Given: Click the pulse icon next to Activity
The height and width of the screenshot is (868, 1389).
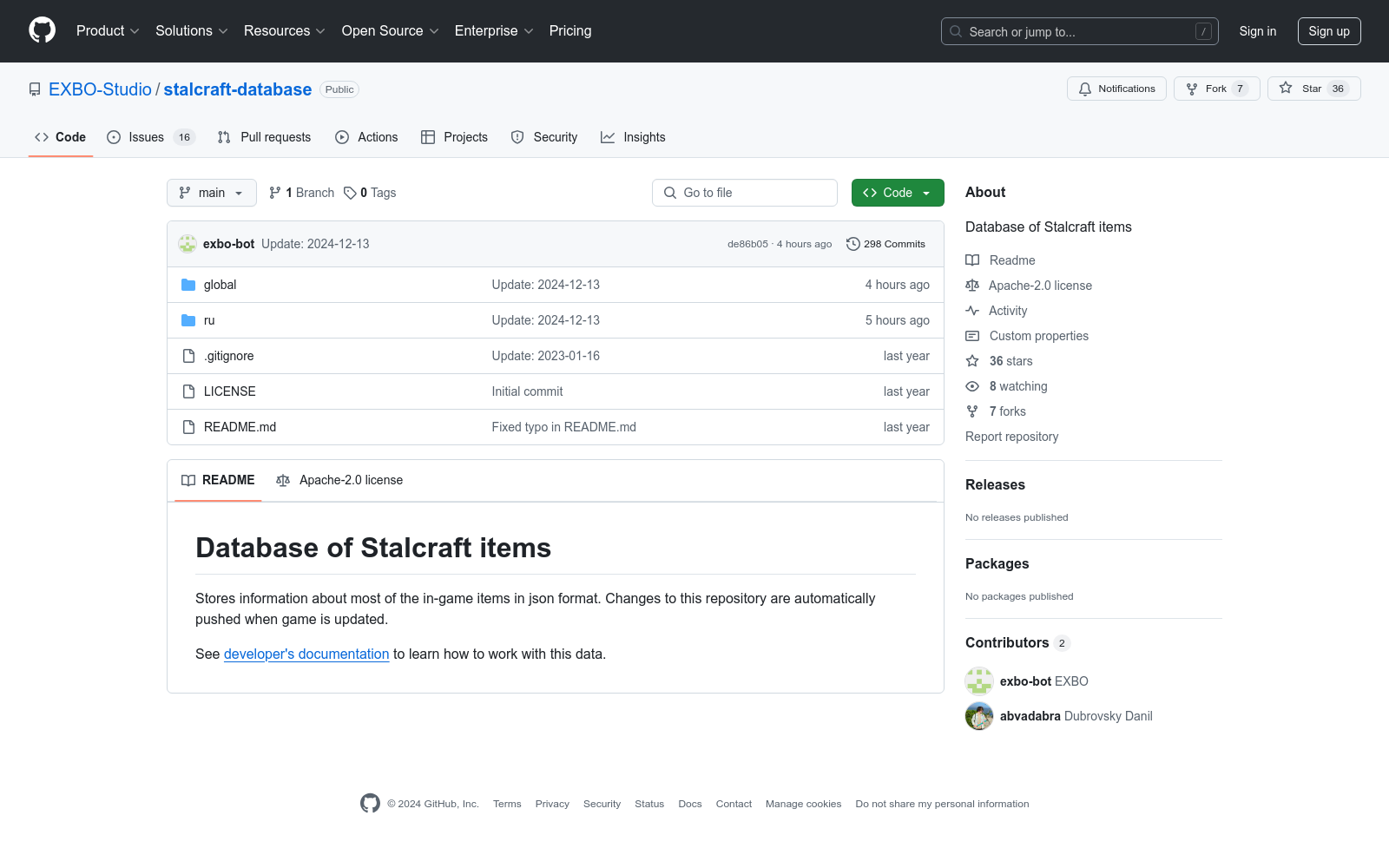Looking at the screenshot, I should click(x=972, y=311).
